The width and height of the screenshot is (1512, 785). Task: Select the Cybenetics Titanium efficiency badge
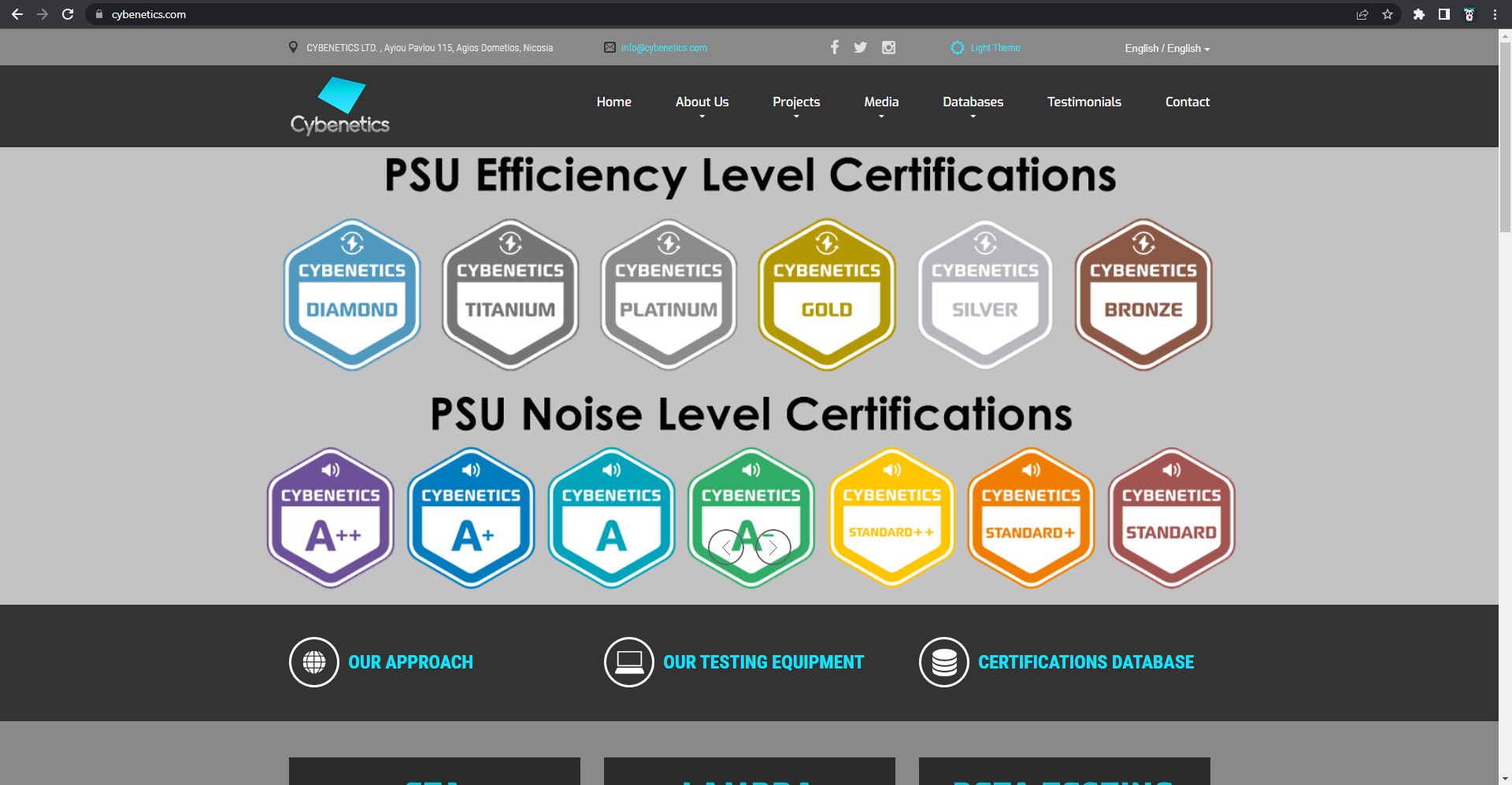510,294
